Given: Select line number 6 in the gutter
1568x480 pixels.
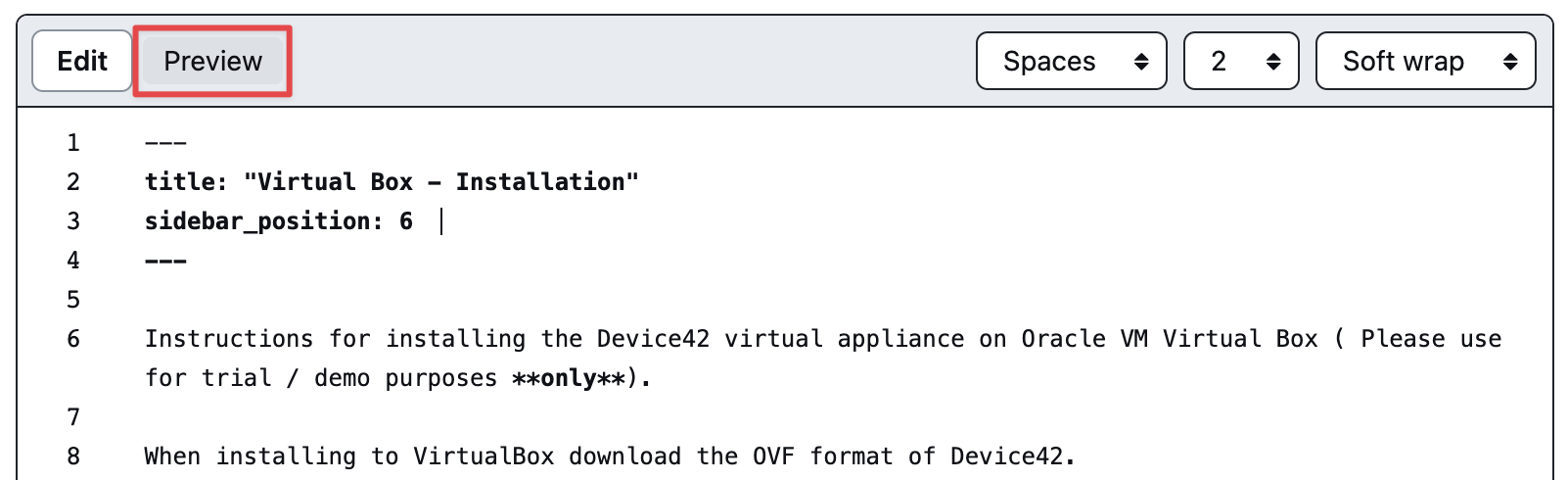Looking at the screenshot, I should click(x=73, y=339).
